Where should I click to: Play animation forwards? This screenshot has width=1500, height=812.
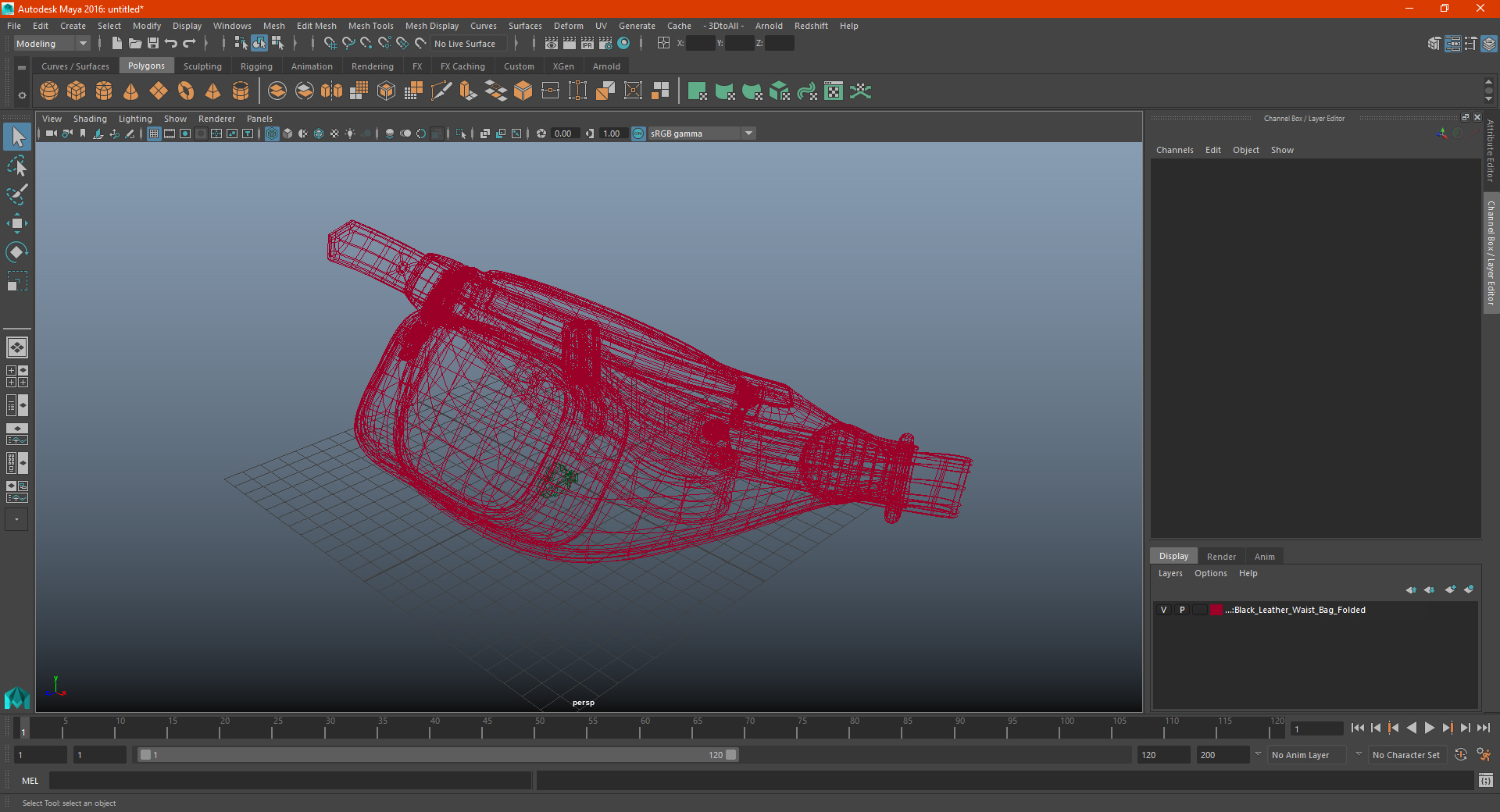[1430, 728]
